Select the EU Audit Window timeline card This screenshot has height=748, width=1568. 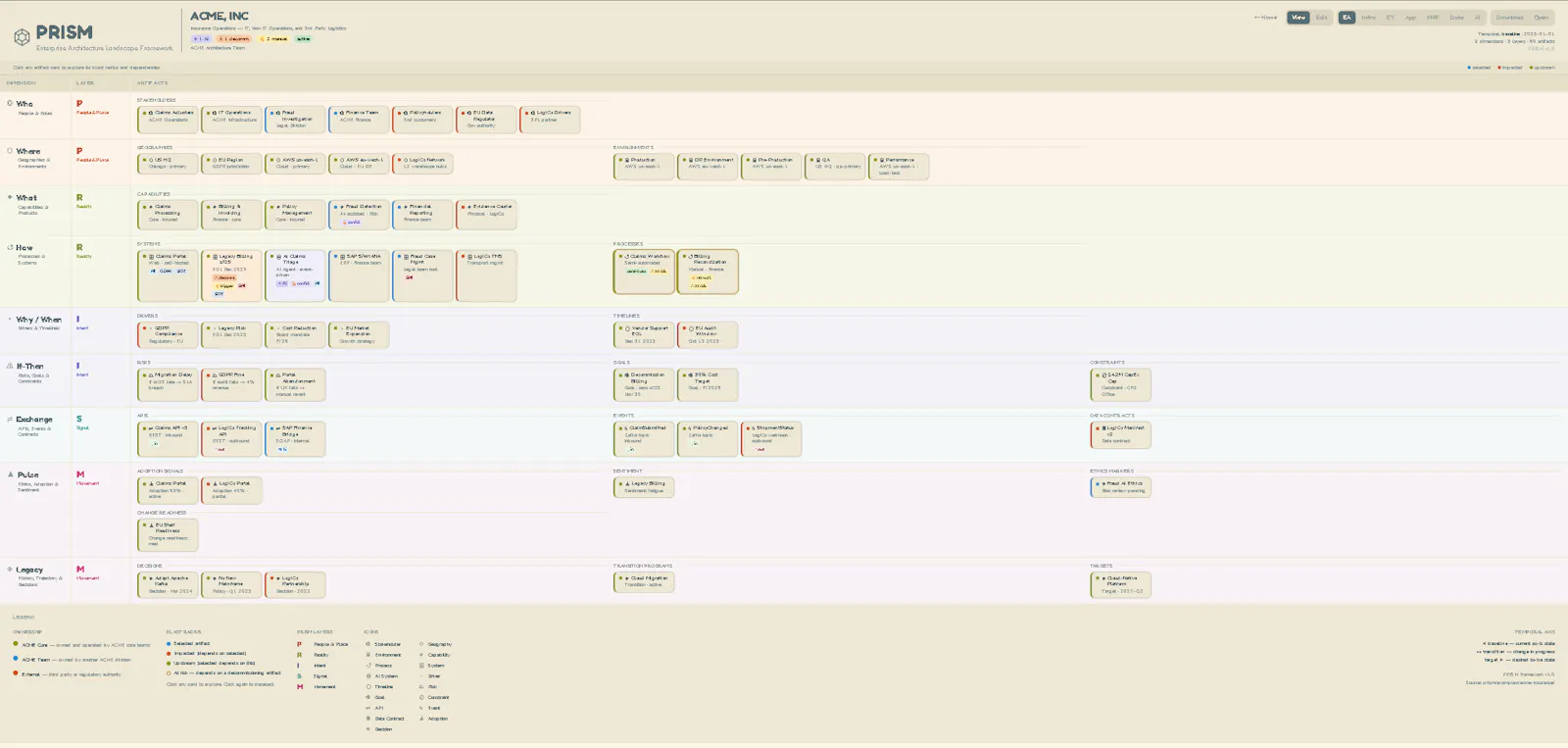708,335
